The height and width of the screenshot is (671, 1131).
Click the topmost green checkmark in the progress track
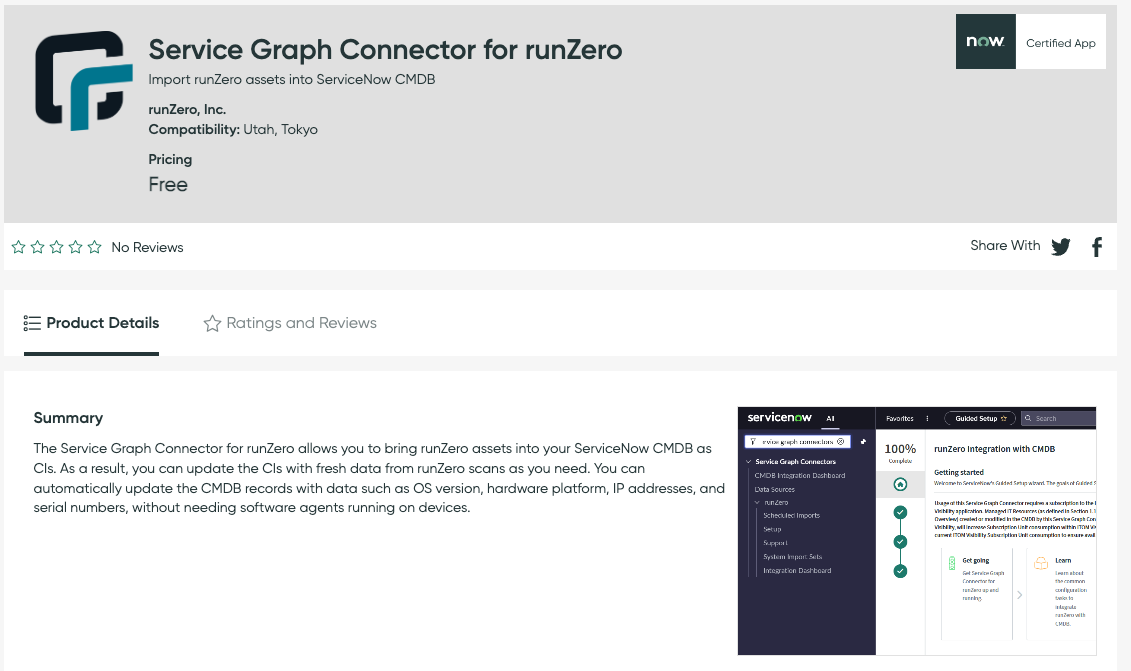click(899, 512)
